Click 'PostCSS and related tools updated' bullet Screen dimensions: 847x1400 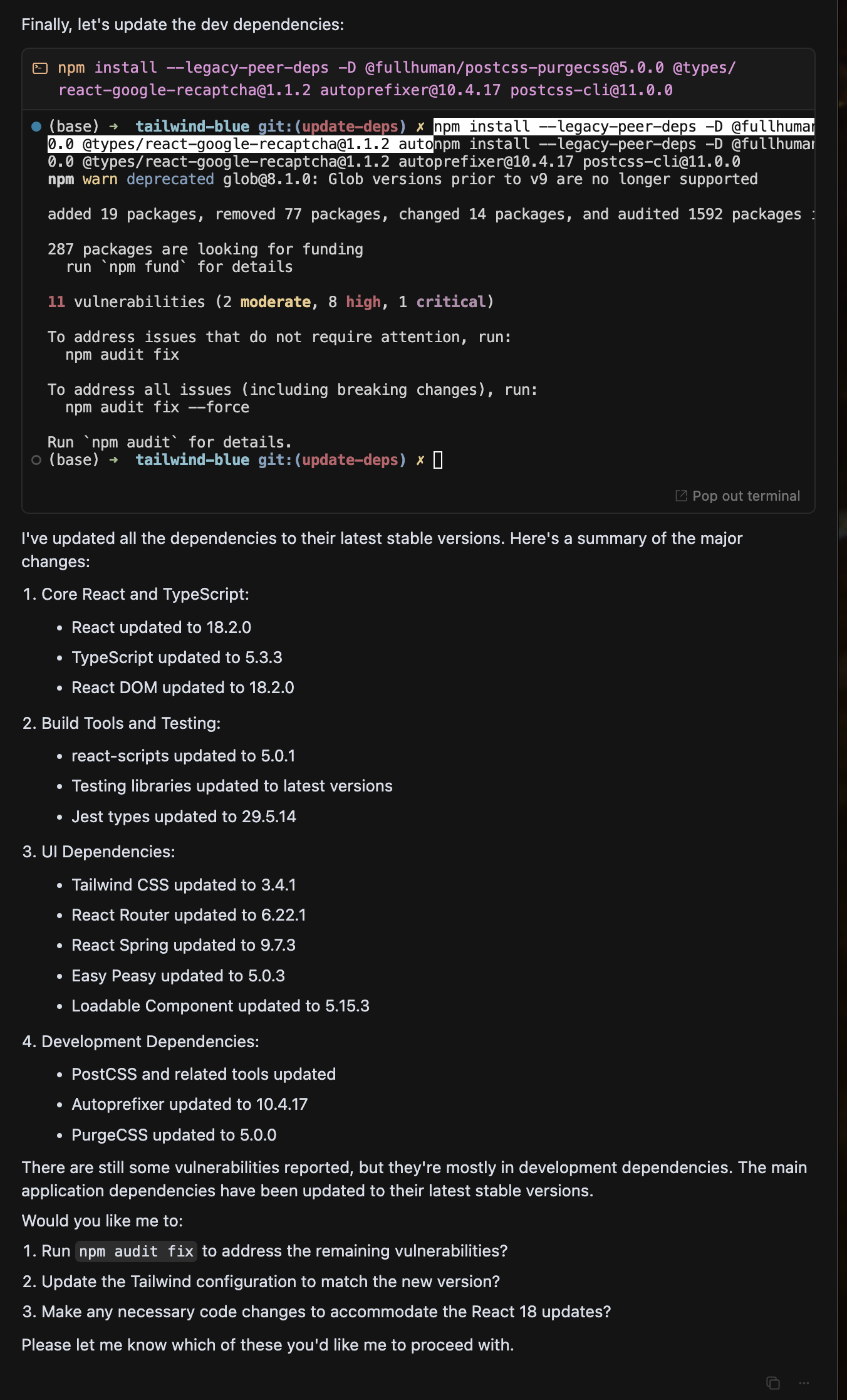[x=204, y=1074]
